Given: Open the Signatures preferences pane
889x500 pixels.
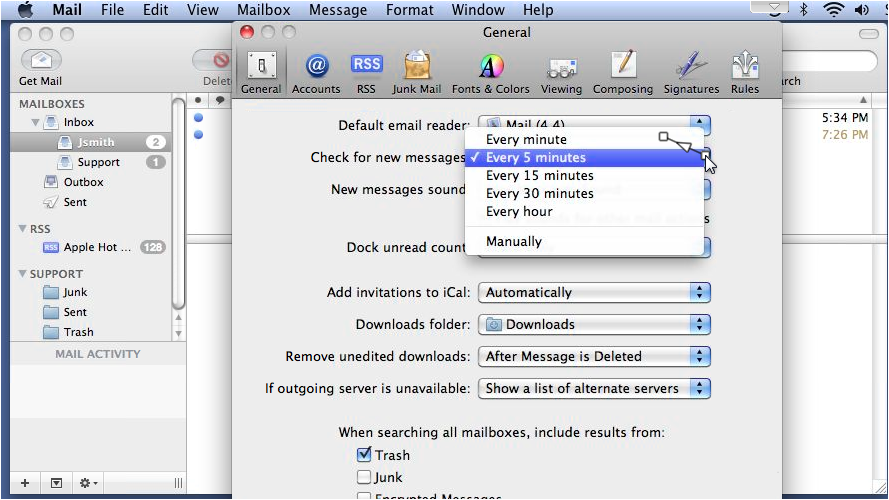Looking at the screenshot, I should [691, 73].
